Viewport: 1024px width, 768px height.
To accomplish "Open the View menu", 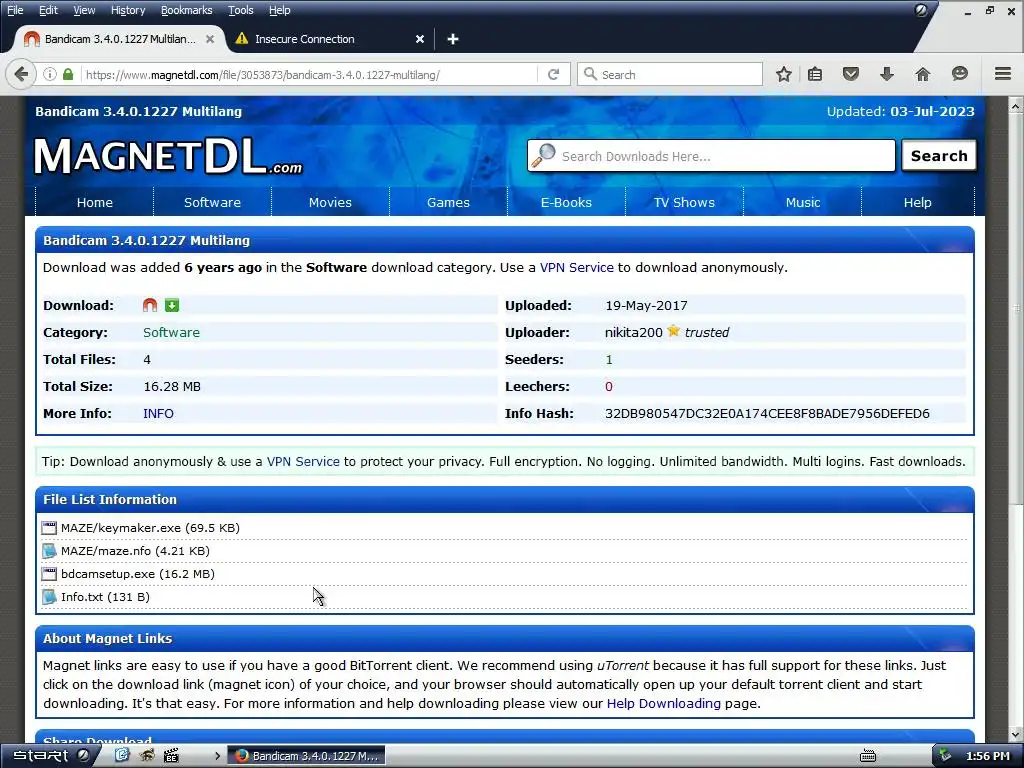I will click(x=84, y=10).
